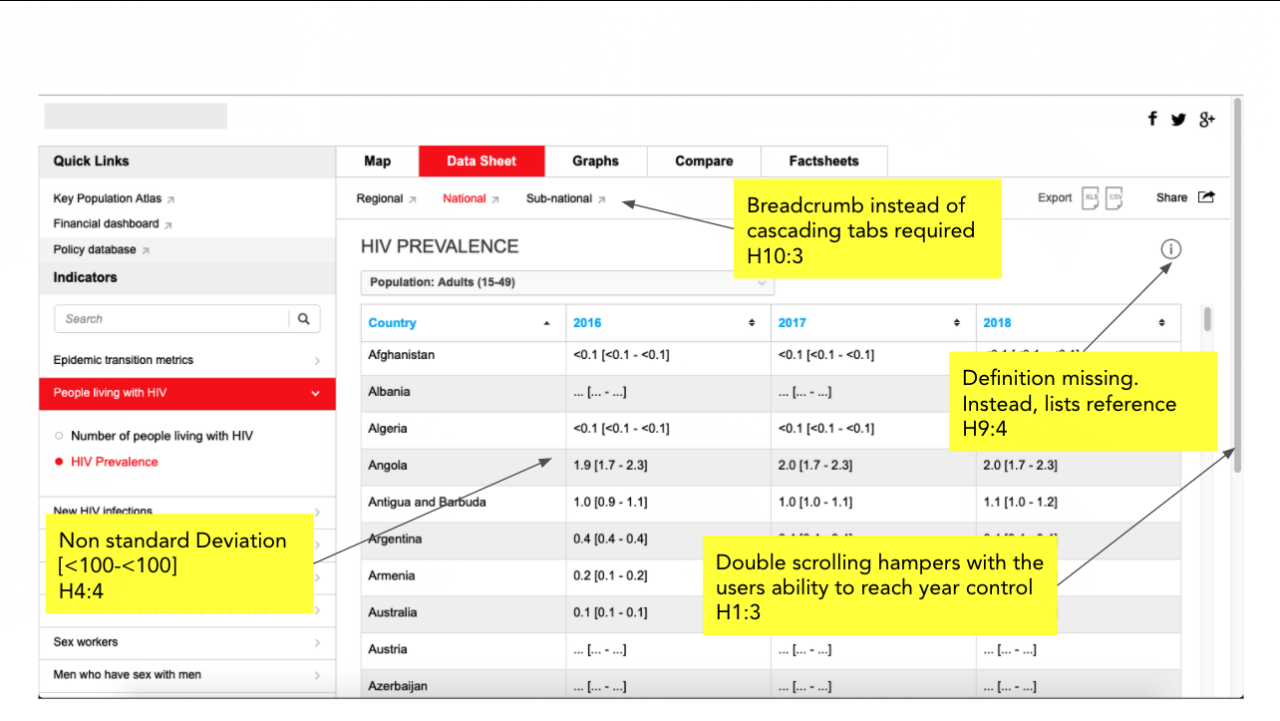The height and width of the screenshot is (721, 1280).
Task: Click external-link arrow beside Key Population Atlas
Action: [x=171, y=199]
